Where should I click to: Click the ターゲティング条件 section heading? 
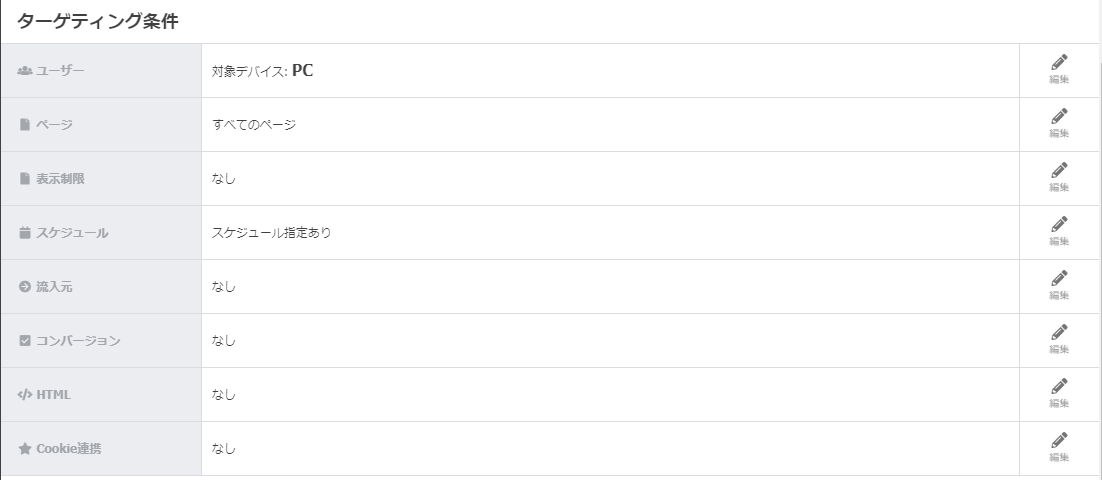(98, 22)
